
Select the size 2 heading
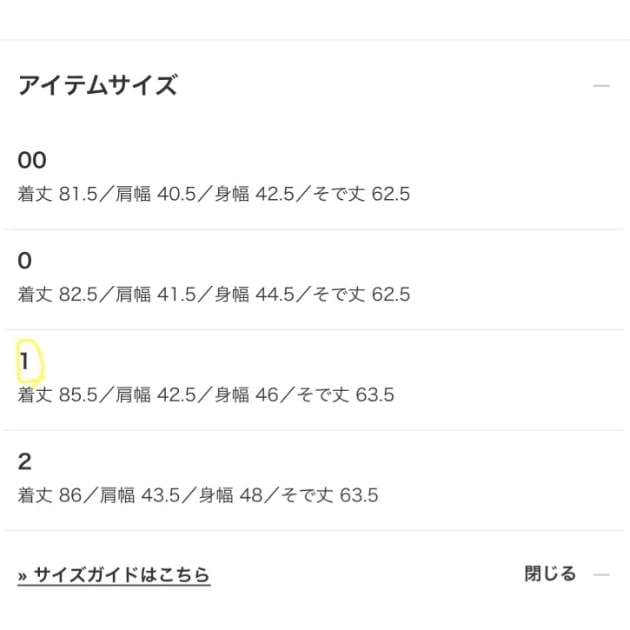click(25, 462)
